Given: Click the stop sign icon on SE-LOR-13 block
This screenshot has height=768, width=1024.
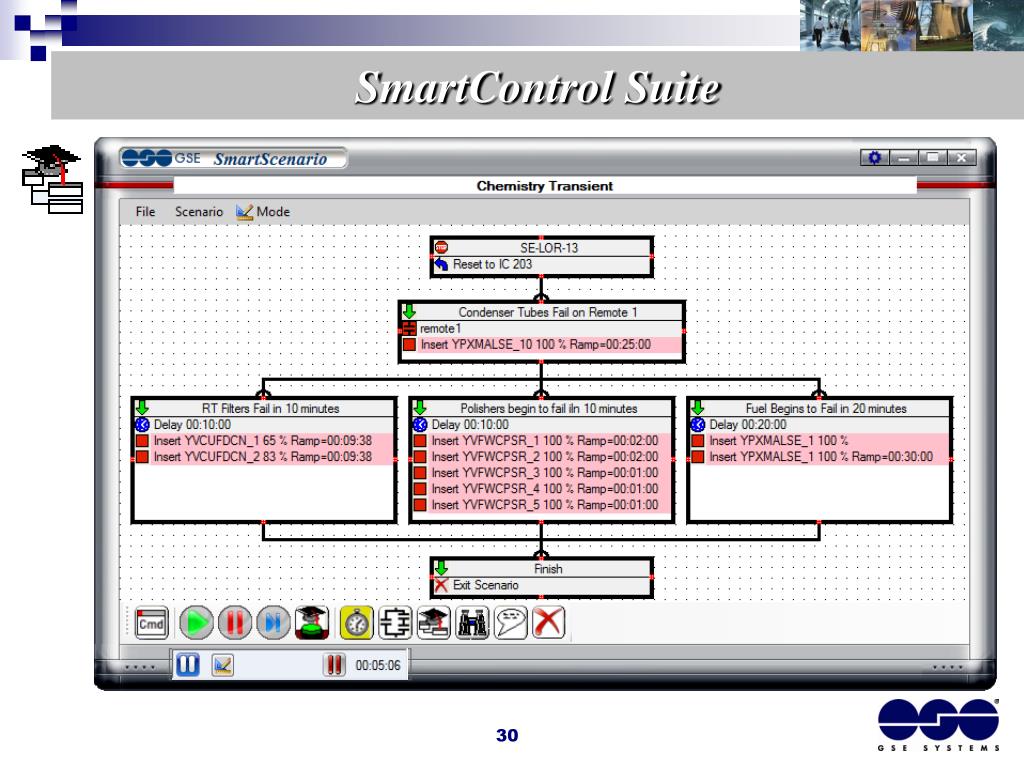Looking at the screenshot, I should tap(441, 248).
